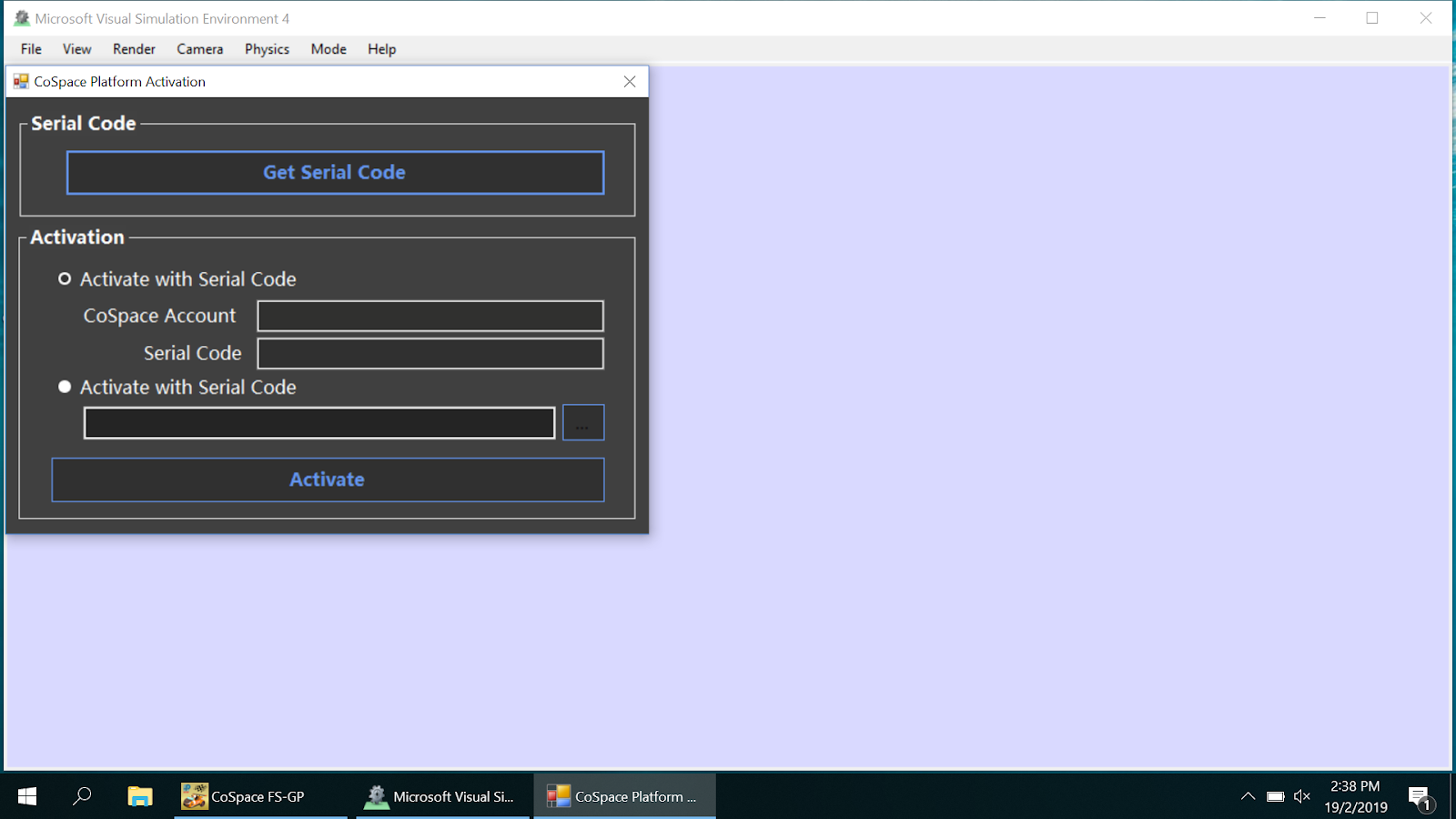Viewport: 1456px width, 819px height.
Task: Open the Windows Start menu
Action: 27,796
